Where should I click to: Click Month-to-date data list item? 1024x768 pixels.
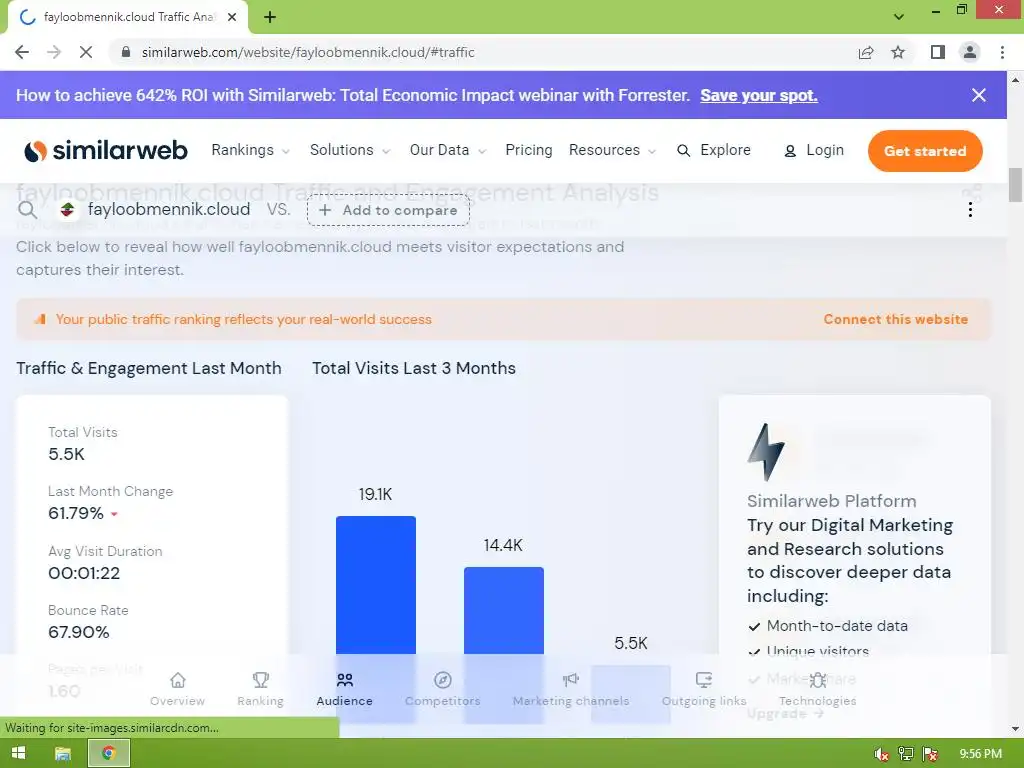[x=837, y=626]
